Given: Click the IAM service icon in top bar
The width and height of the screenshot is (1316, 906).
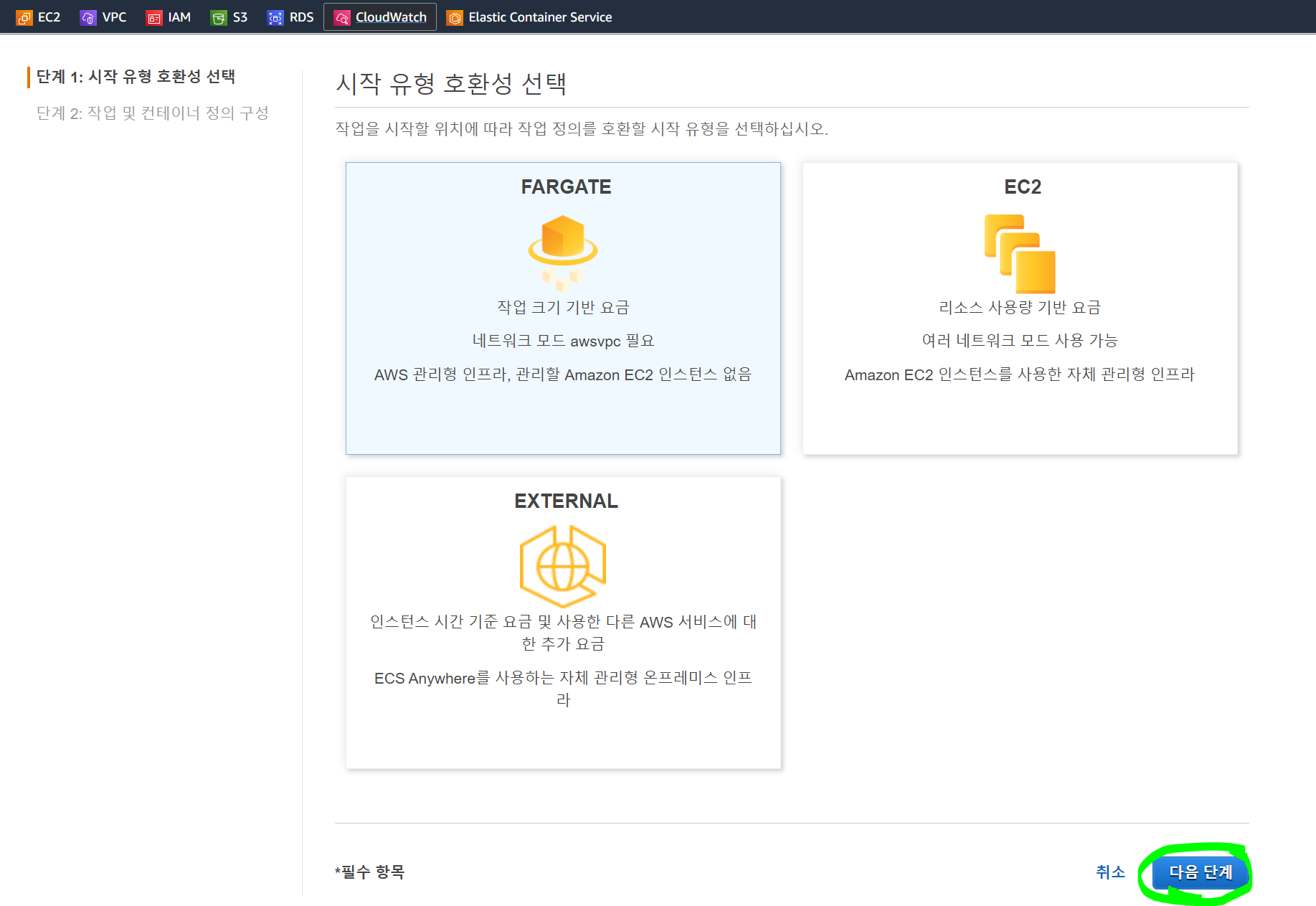Looking at the screenshot, I should click(x=154, y=17).
